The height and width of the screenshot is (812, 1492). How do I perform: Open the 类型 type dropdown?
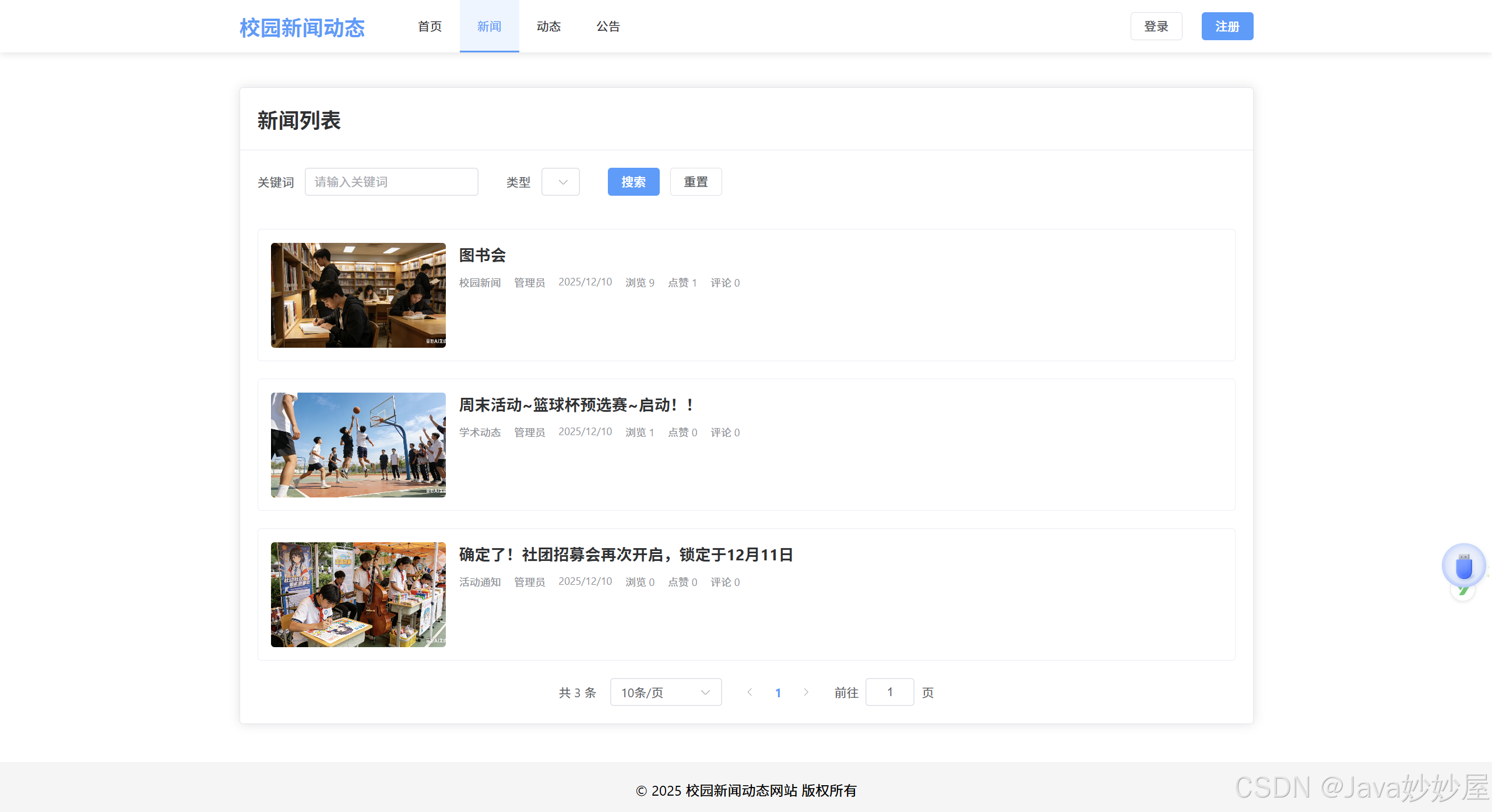coord(560,182)
